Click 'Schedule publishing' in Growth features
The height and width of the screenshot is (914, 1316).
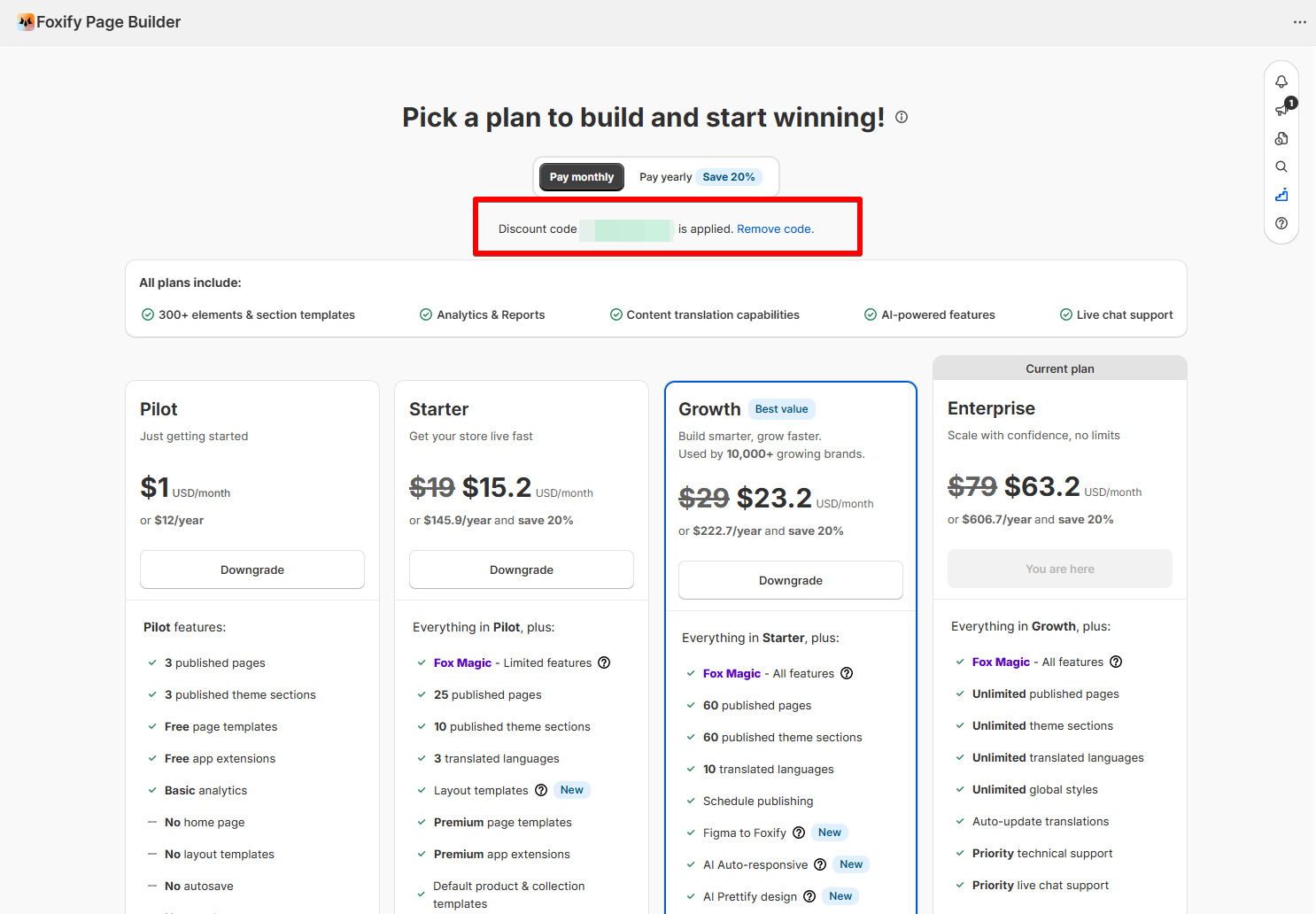[758, 801]
